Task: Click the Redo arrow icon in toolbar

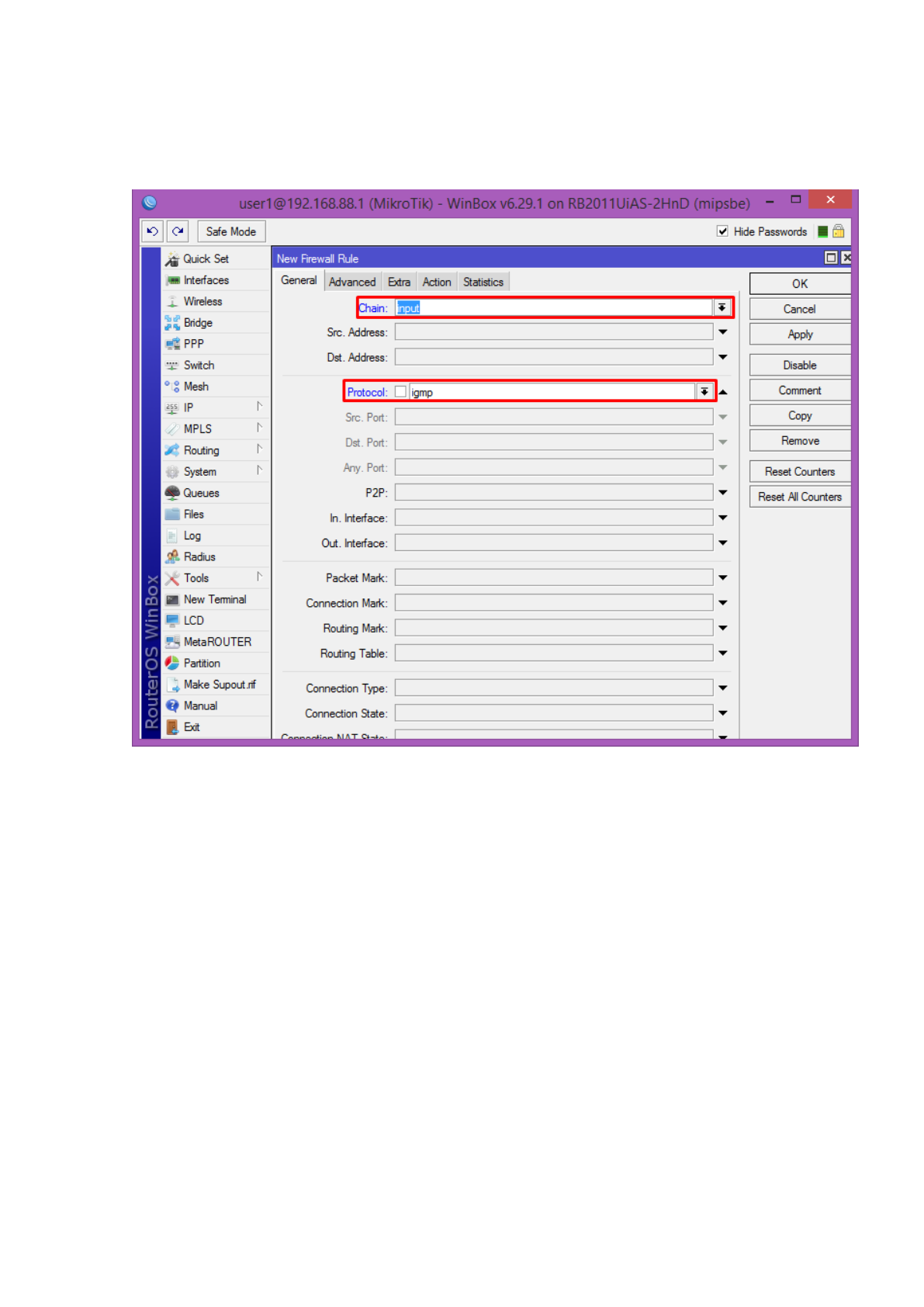Action: (178, 231)
